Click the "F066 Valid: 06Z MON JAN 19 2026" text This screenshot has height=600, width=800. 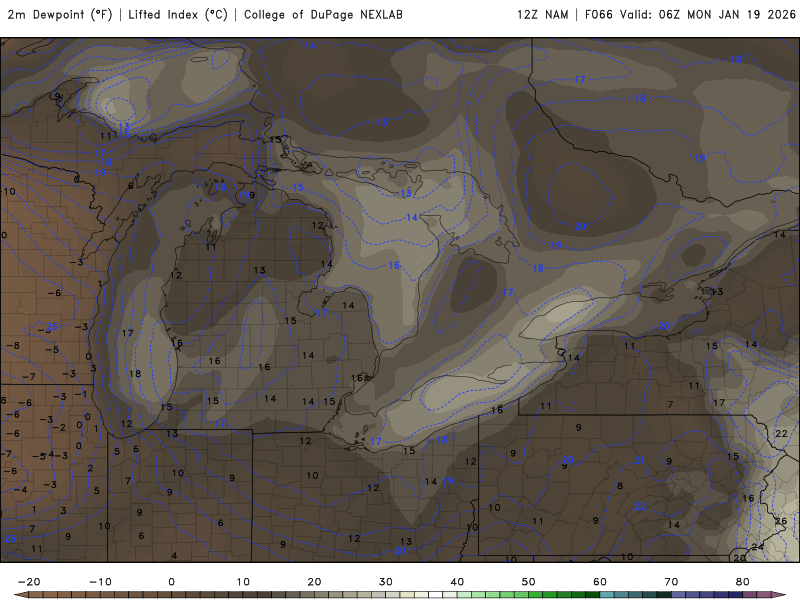point(690,15)
